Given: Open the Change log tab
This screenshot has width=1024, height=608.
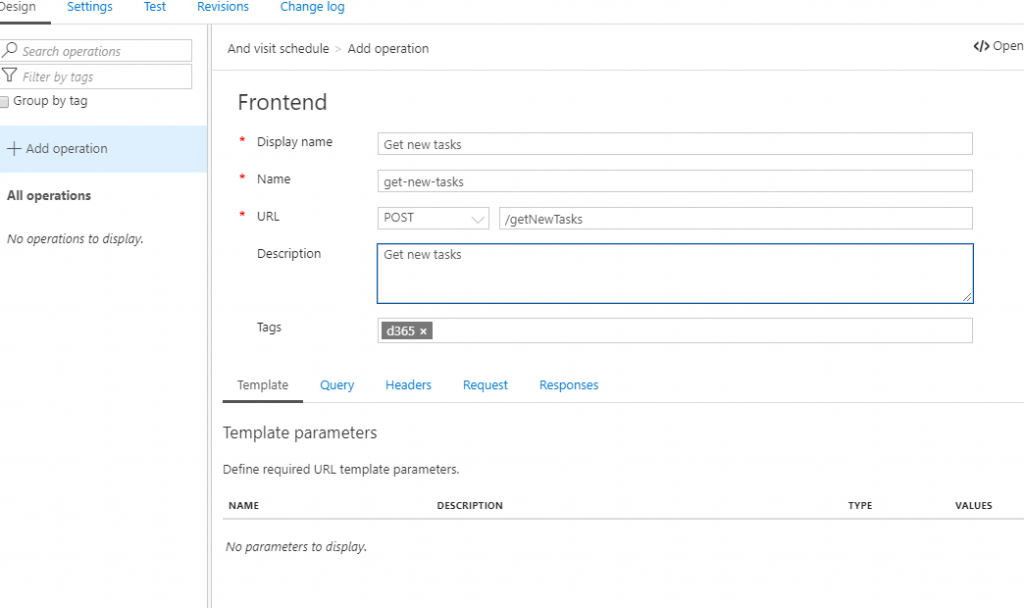Looking at the screenshot, I should (312, 7).
